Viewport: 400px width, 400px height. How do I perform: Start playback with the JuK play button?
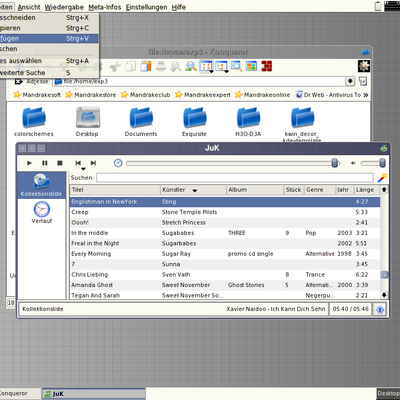tap(29, 163)
